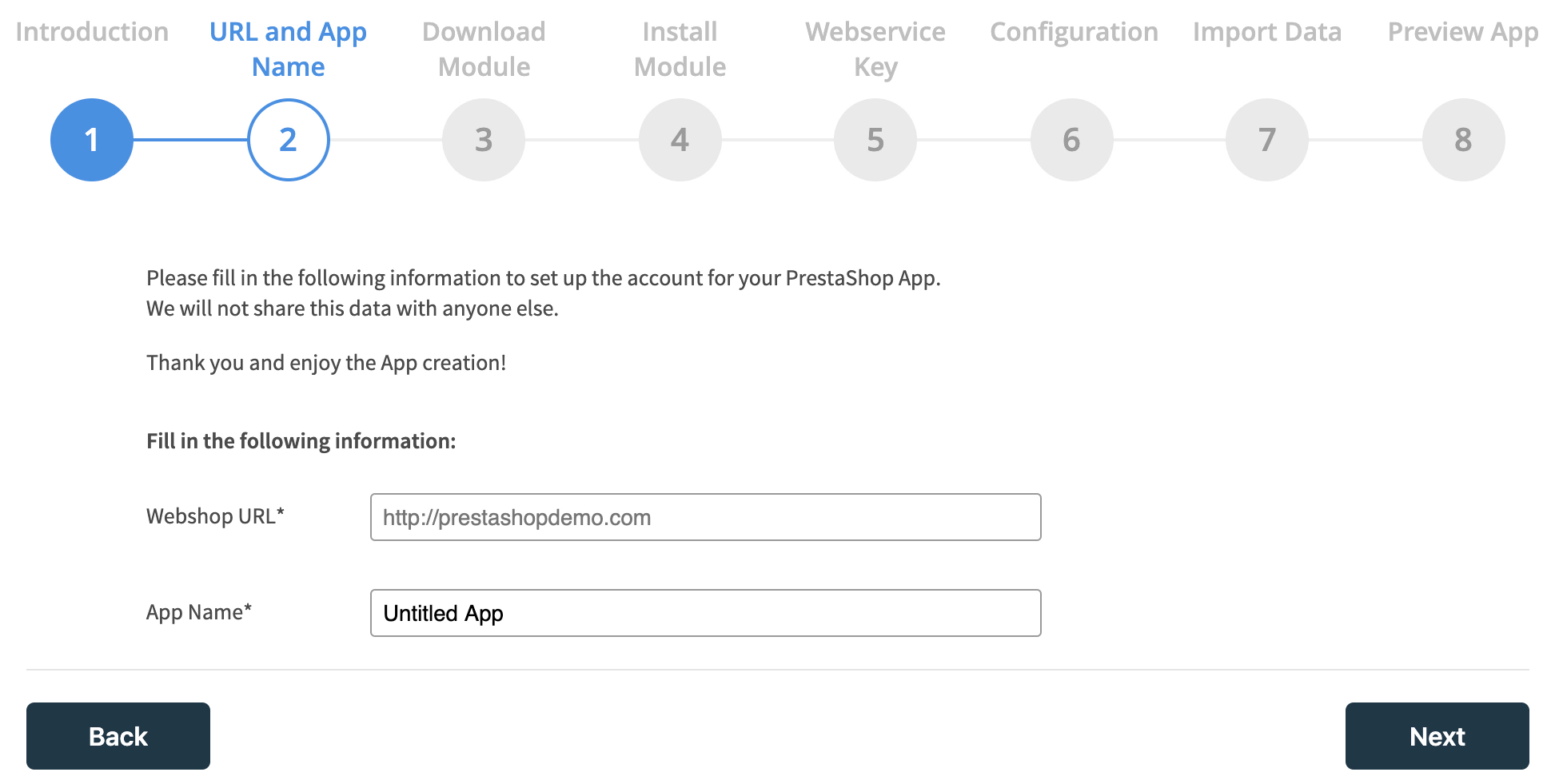Select URL and App Name step label
Viewport: 1555px width, 784px height.
tap(288, 49)
